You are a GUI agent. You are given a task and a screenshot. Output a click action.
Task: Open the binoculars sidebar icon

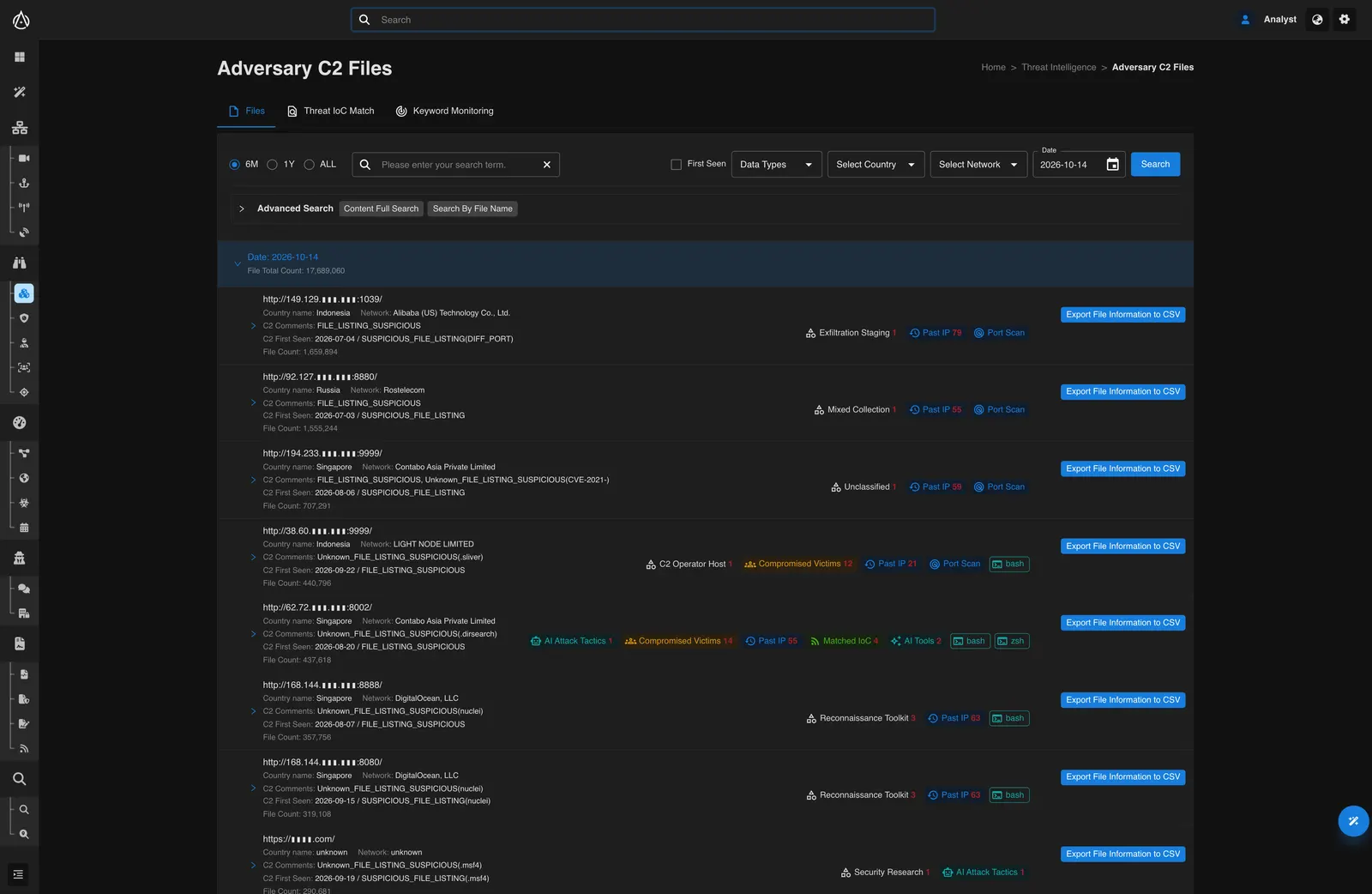[20, 263]
